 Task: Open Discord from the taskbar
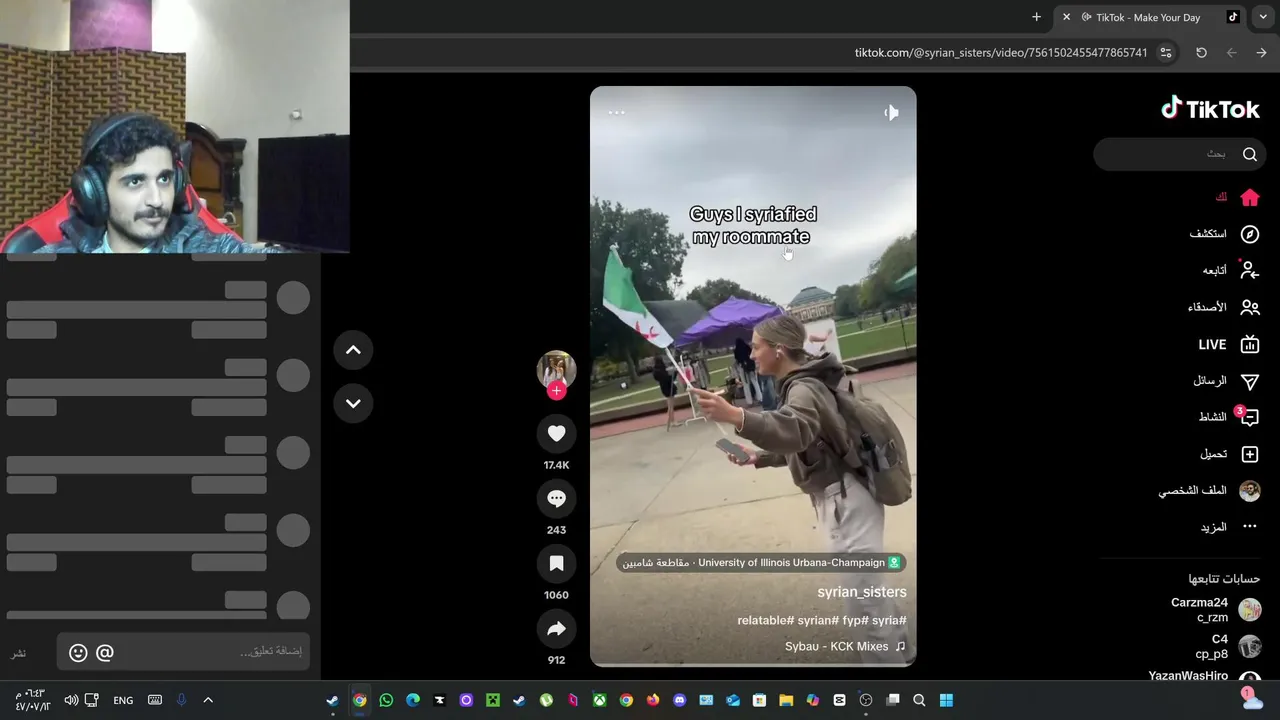pyautogui.click(x=680, y=700)
